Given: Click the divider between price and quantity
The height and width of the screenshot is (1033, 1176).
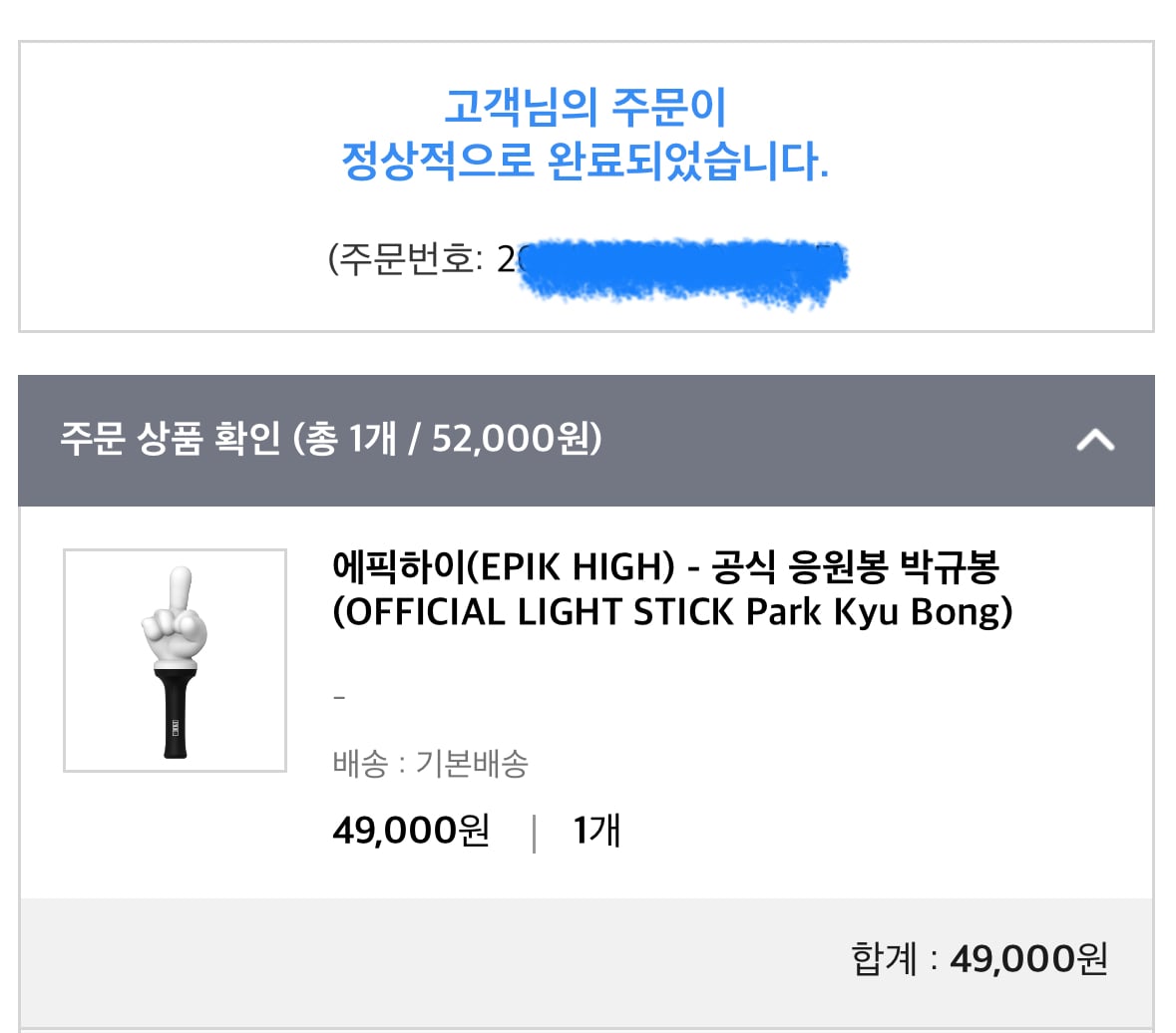Looking at the screenshot, I should pyautogui.click(x=534, y=834).
